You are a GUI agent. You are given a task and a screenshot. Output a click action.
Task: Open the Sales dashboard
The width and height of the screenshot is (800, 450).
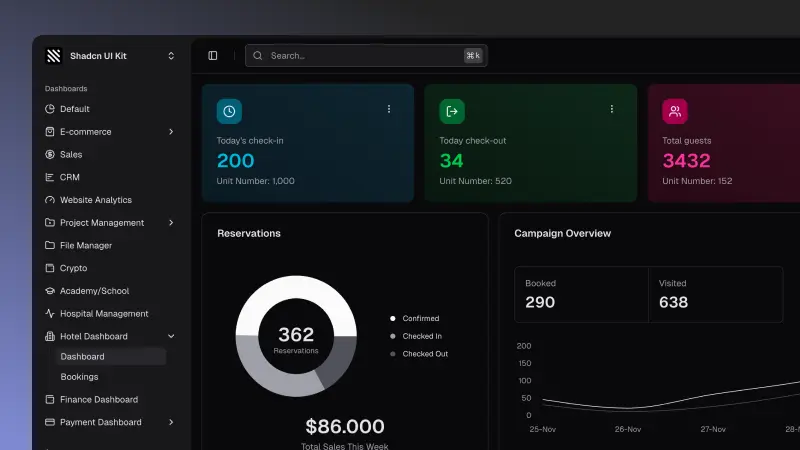click(71, 154)
